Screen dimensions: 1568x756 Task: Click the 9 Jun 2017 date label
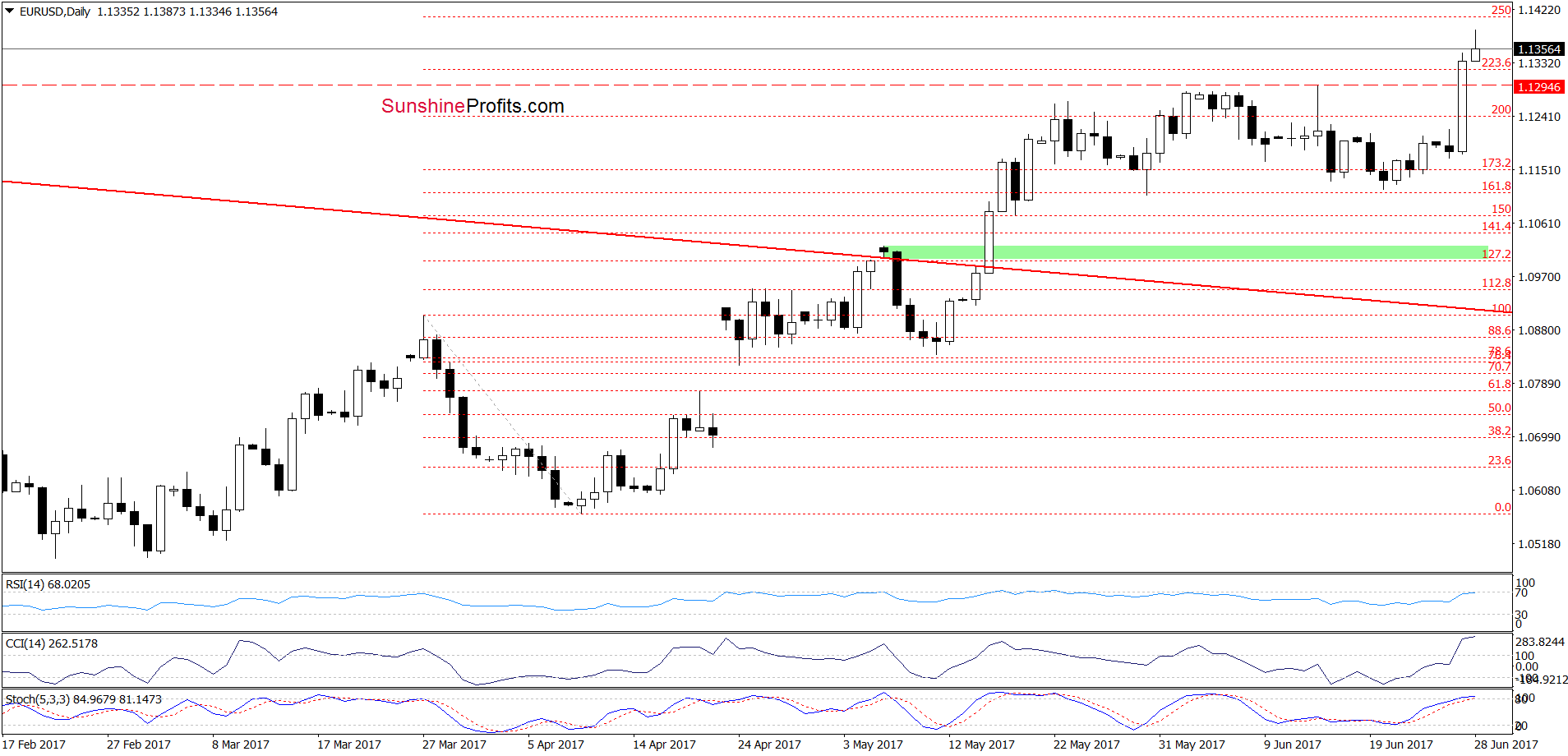click(x=1293, y=744)
